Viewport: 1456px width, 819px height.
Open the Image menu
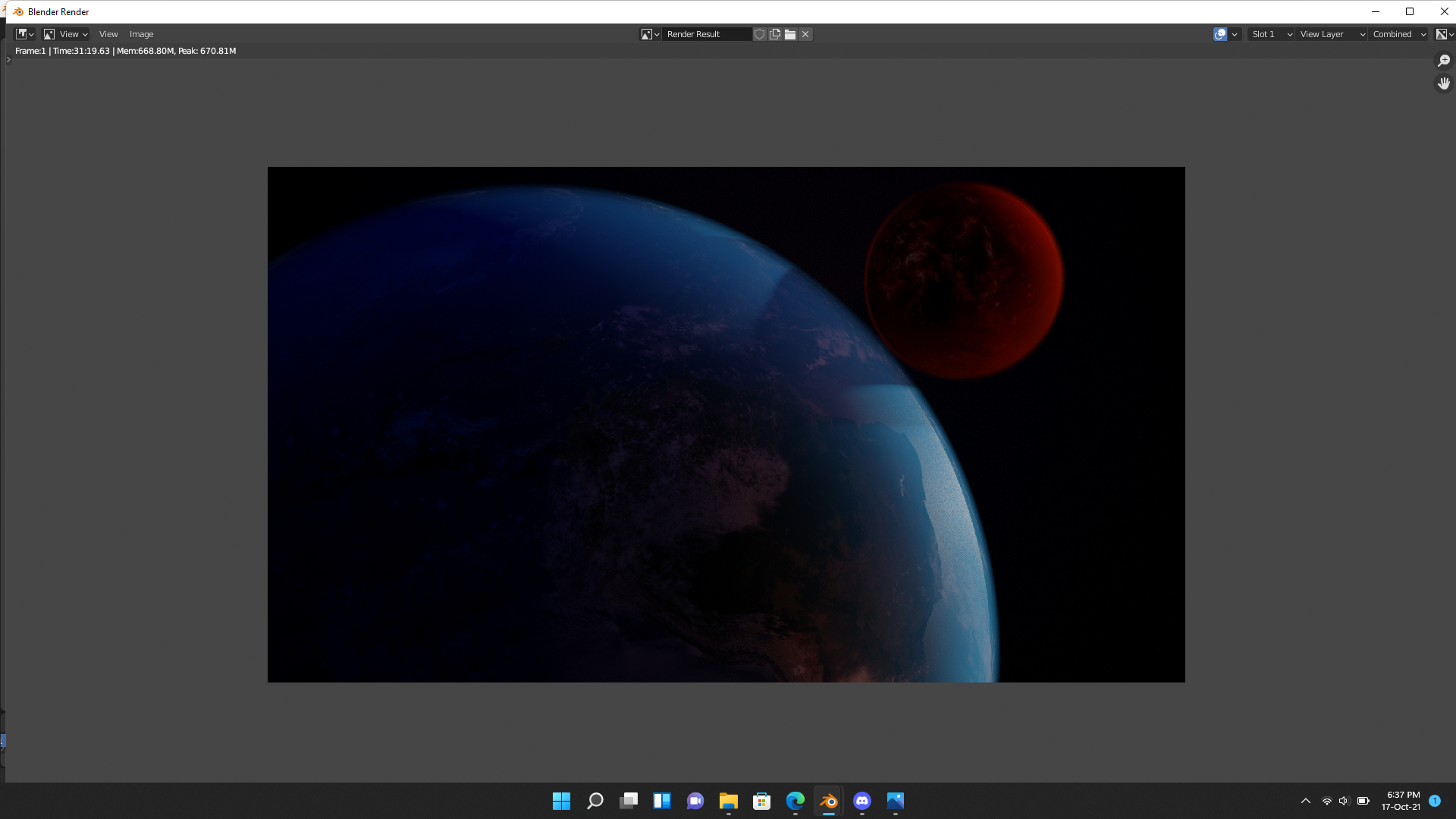141,34
